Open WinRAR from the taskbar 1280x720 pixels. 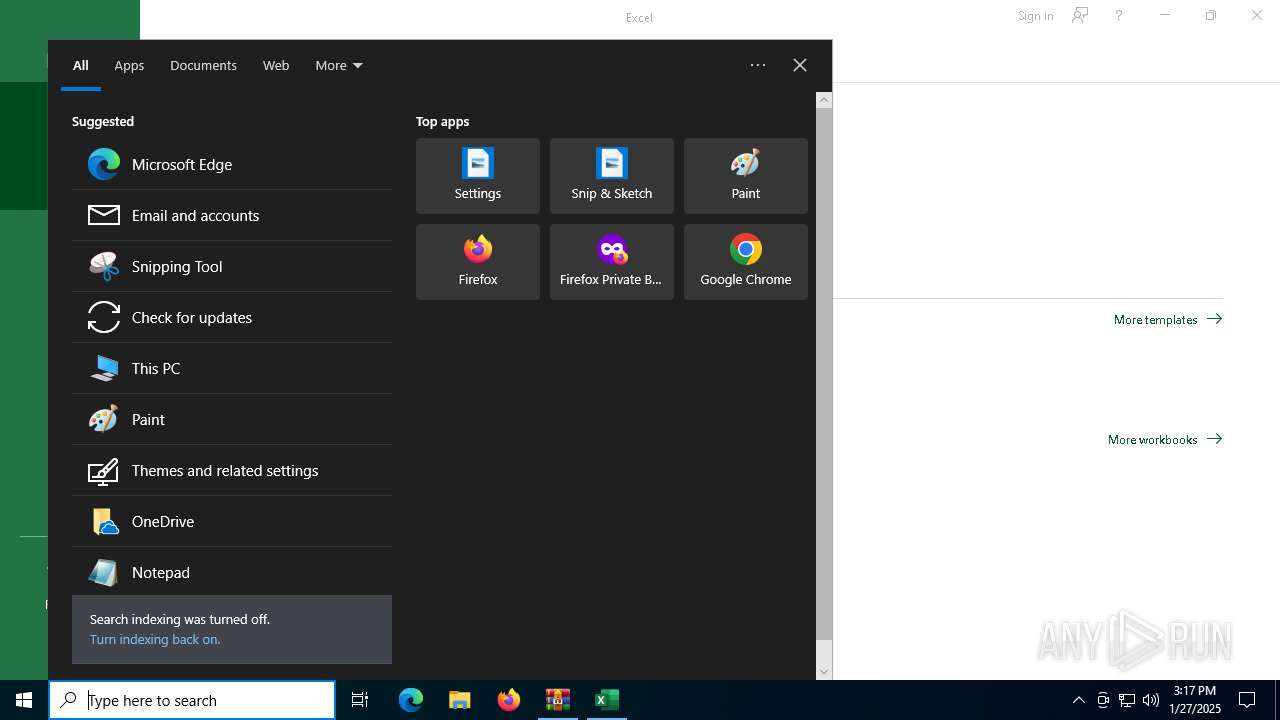click(558, 700)
